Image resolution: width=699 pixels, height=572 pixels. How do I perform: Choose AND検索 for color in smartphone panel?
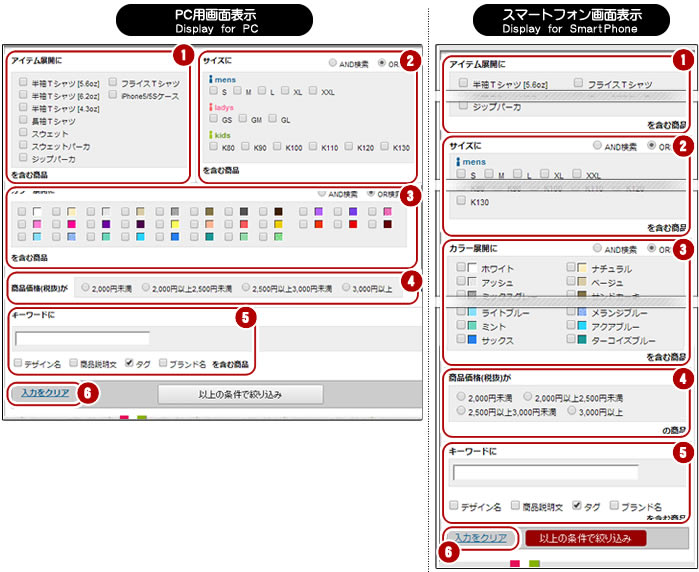click(x=597, y=248)
